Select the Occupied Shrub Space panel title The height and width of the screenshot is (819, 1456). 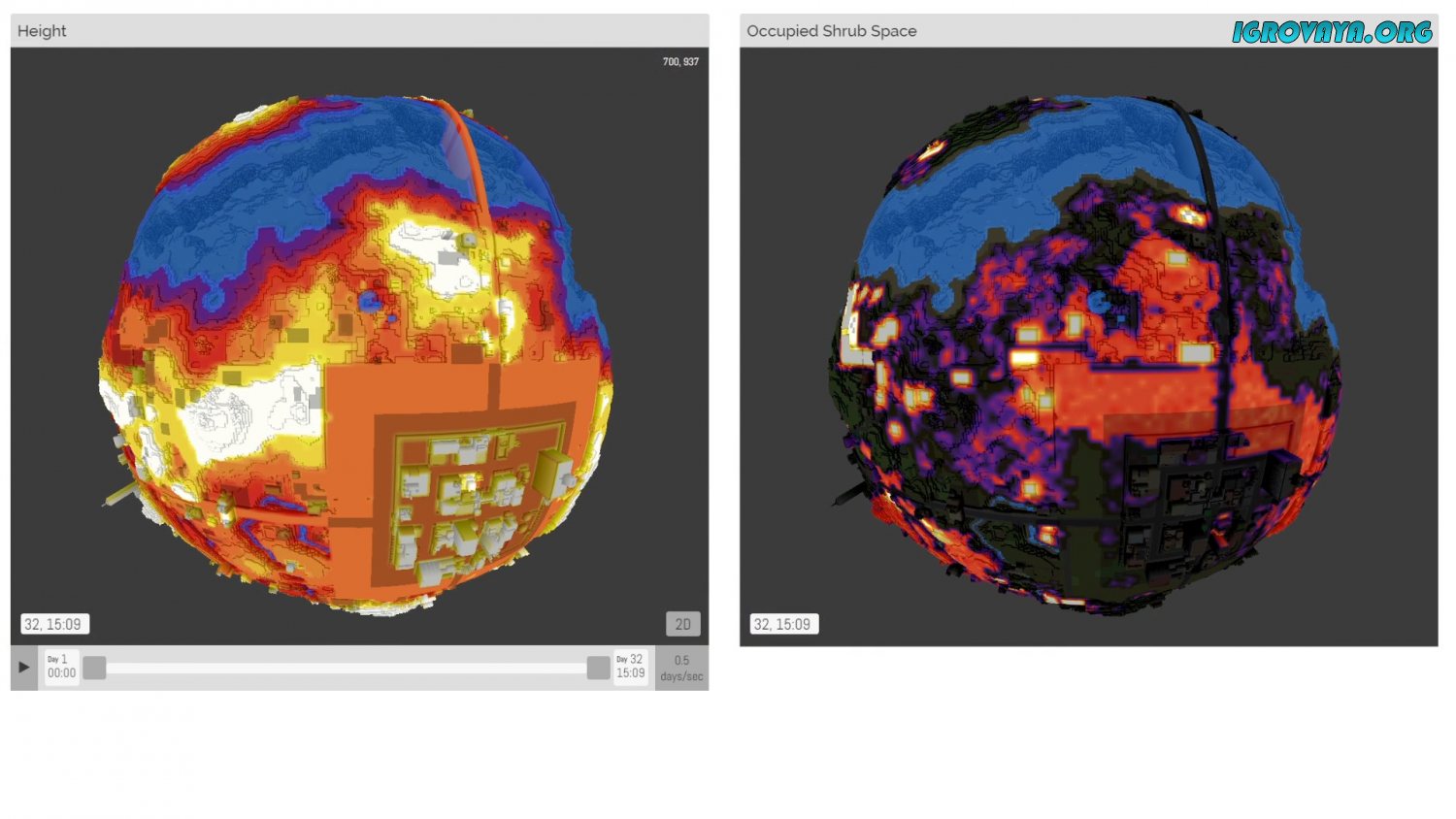831,31
